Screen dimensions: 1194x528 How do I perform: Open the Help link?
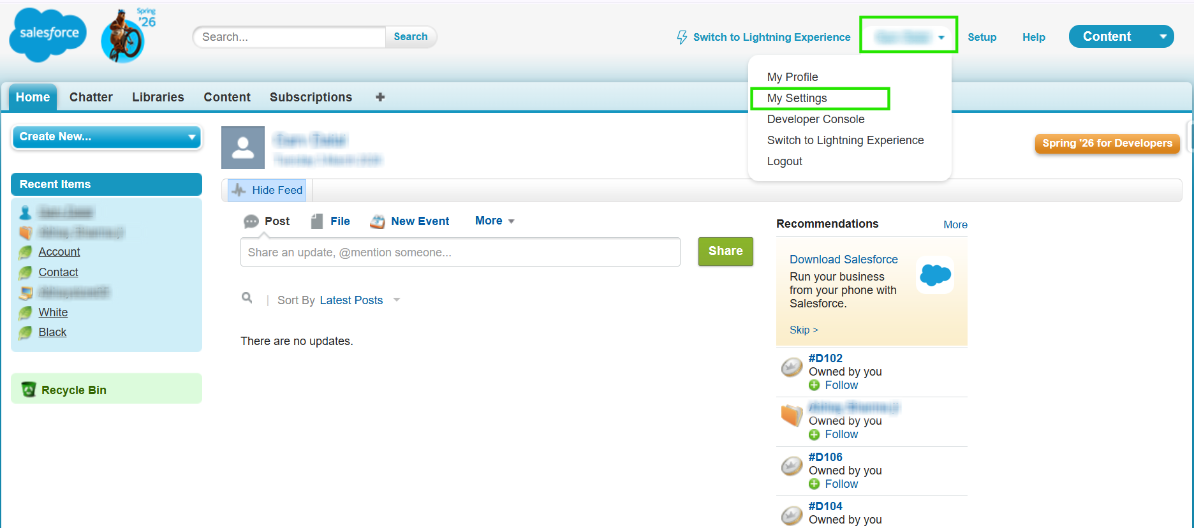coord(1033,37)
